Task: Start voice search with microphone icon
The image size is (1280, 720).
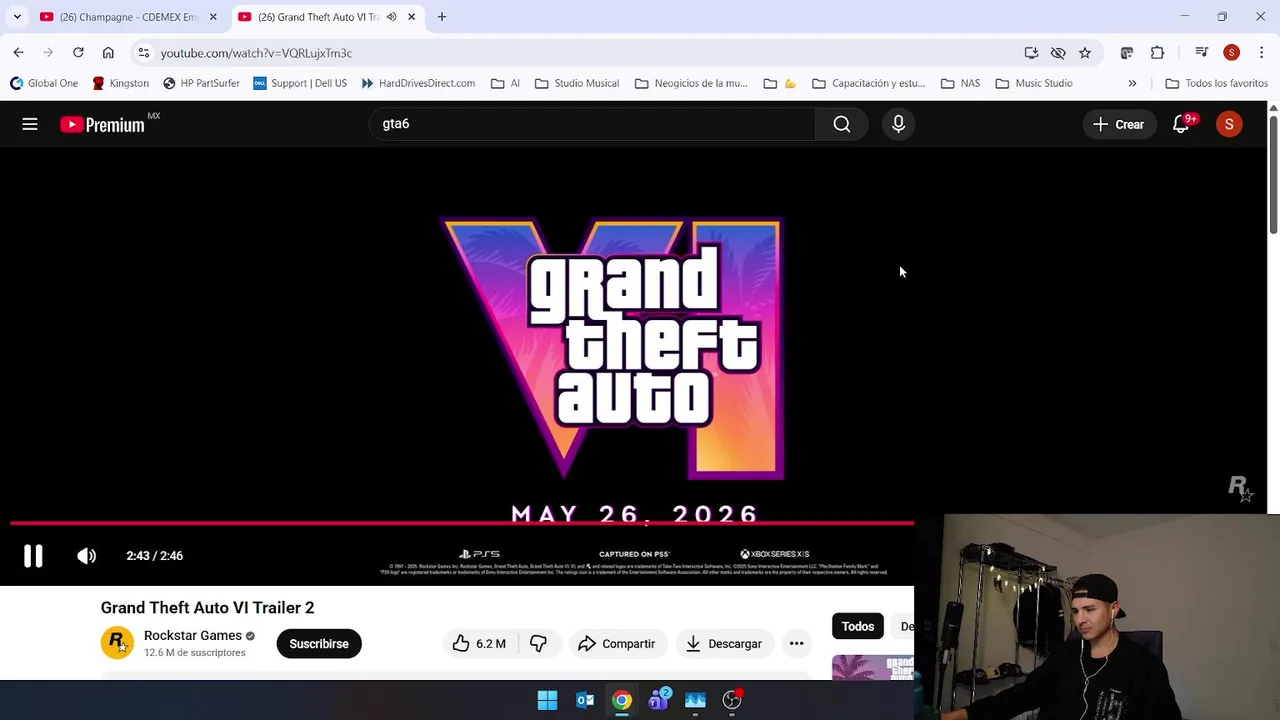Action: [x=898, y=124]
